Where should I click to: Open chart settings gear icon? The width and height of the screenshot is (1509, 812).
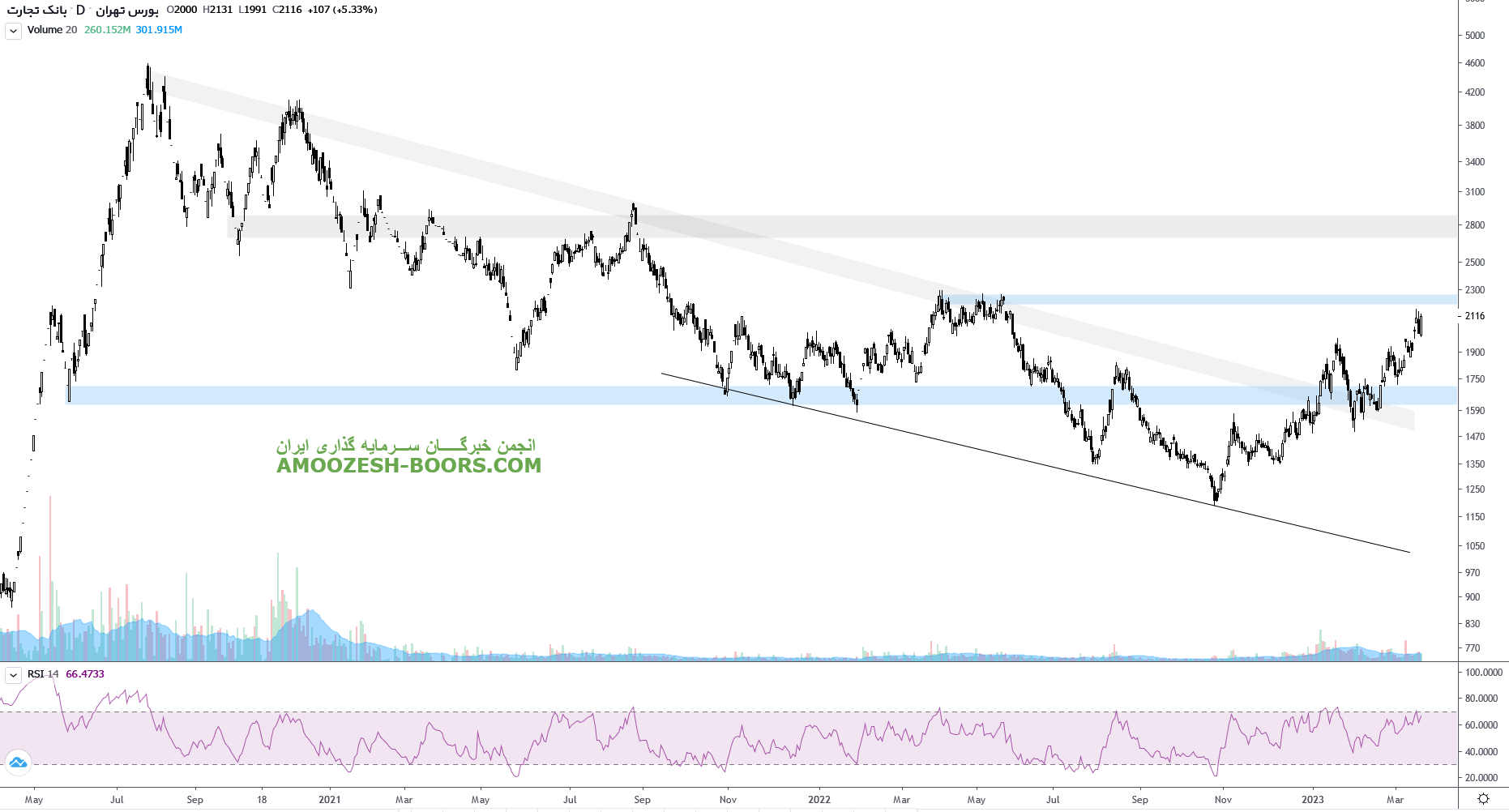[x=1483, y=799]
